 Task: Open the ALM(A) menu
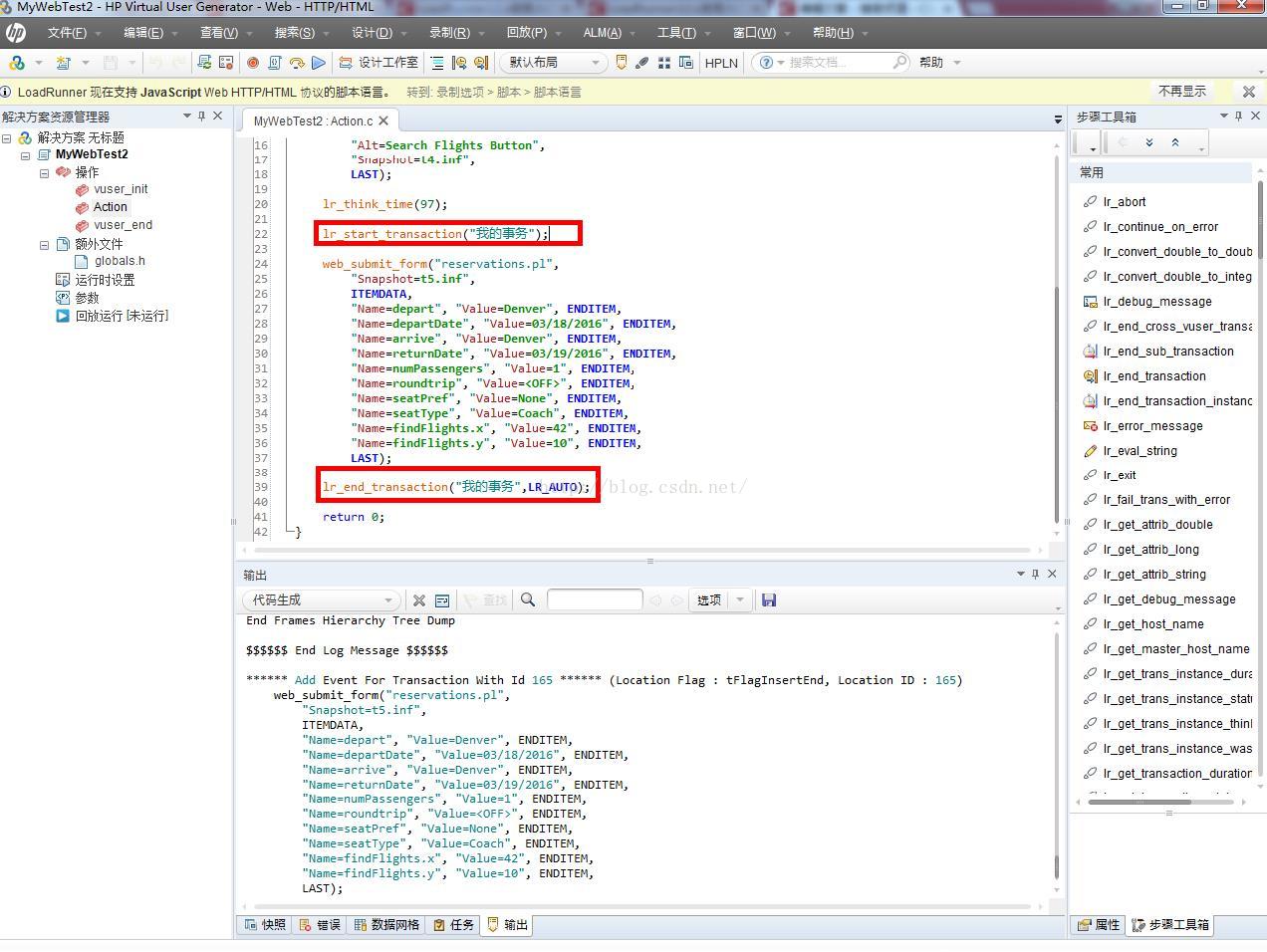click(602, 33)
